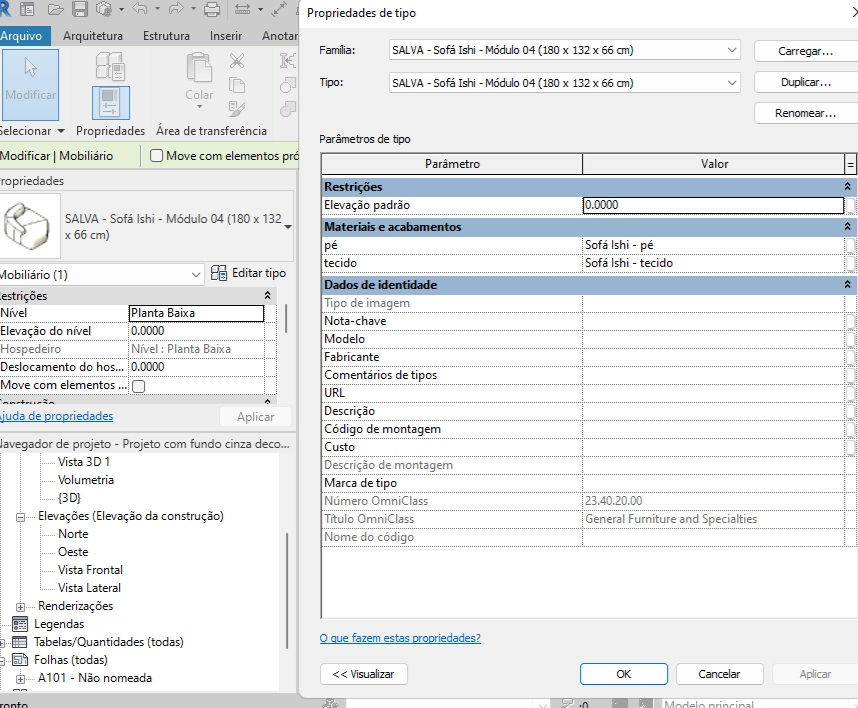Open the type selector dropdown in Propriedades
The image size is (858, 708).
pos(288,227)
